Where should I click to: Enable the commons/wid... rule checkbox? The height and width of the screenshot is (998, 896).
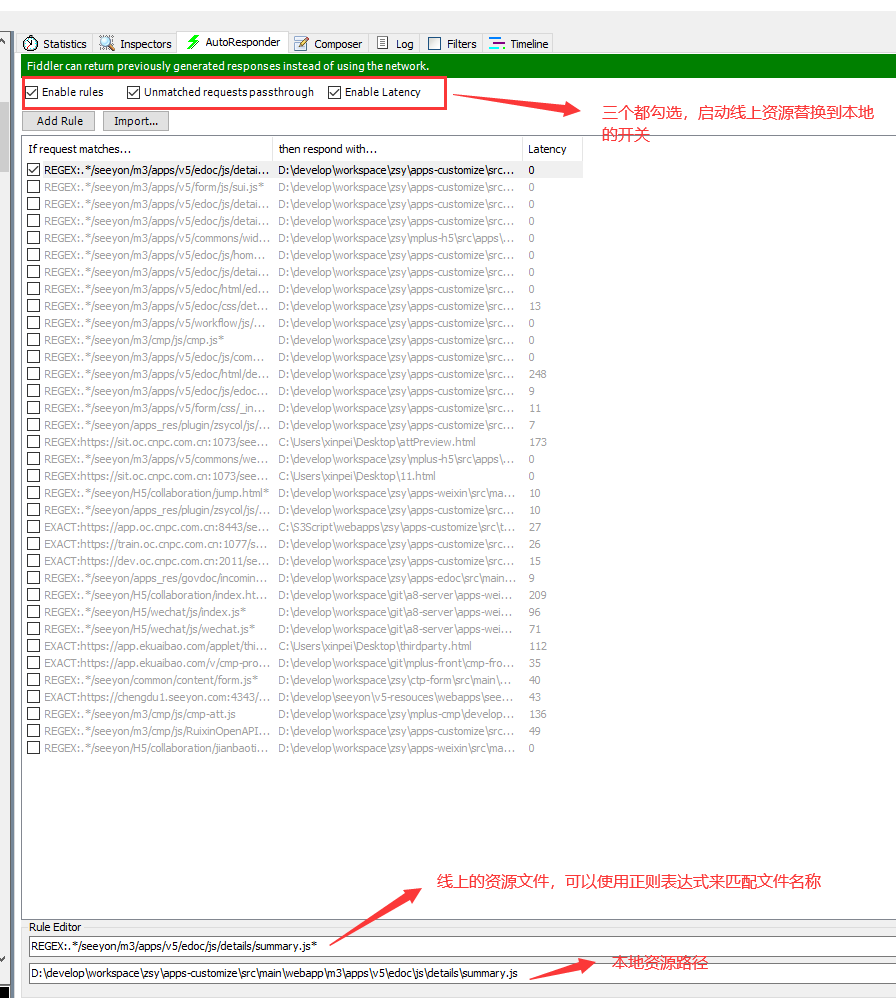(34, 238)
